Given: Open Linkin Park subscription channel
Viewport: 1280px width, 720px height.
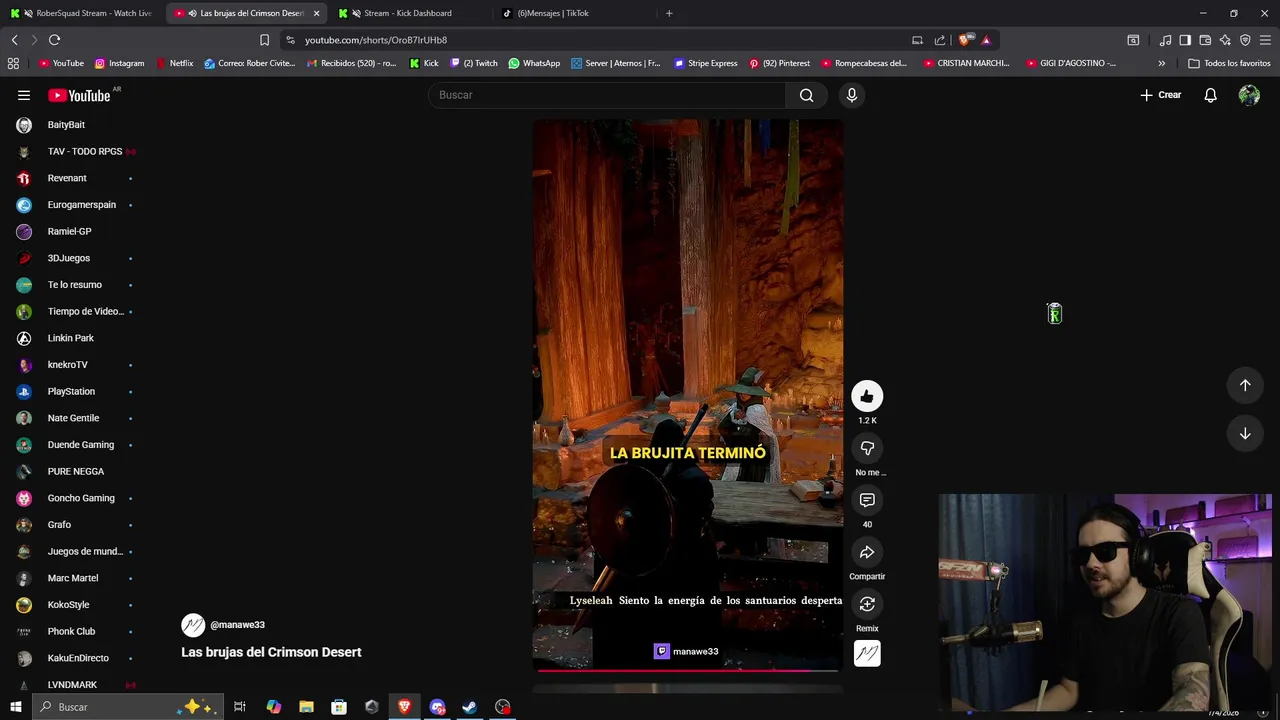Looking at the screenshot, I should 71,338.
